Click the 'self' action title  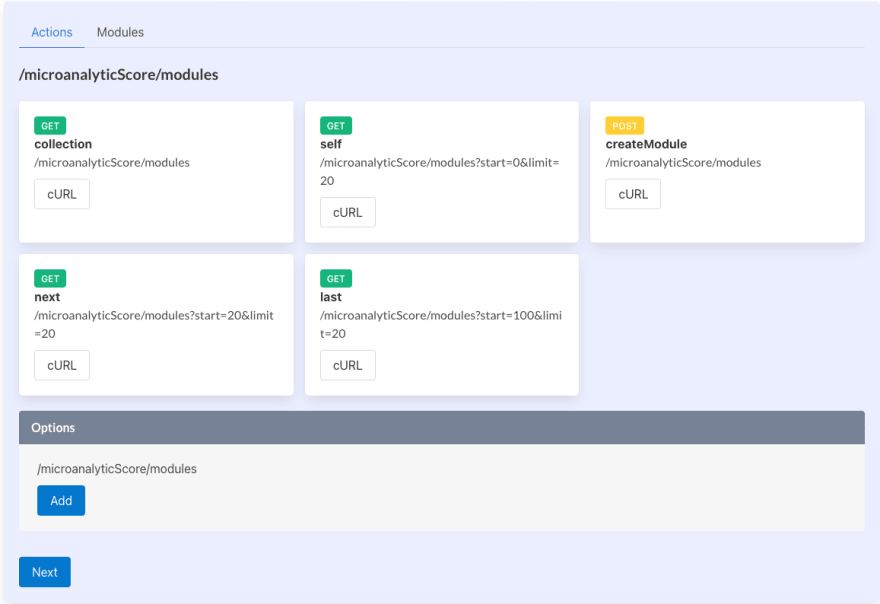(331, 144)
